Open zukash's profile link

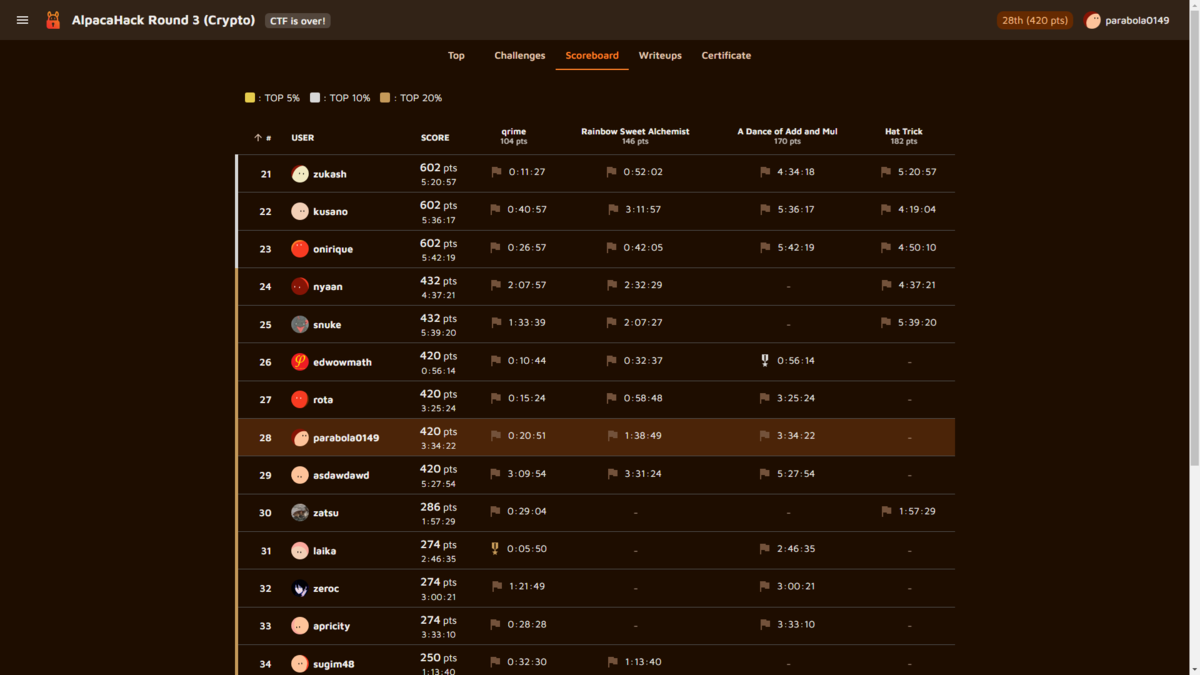[x=330, y=174]
